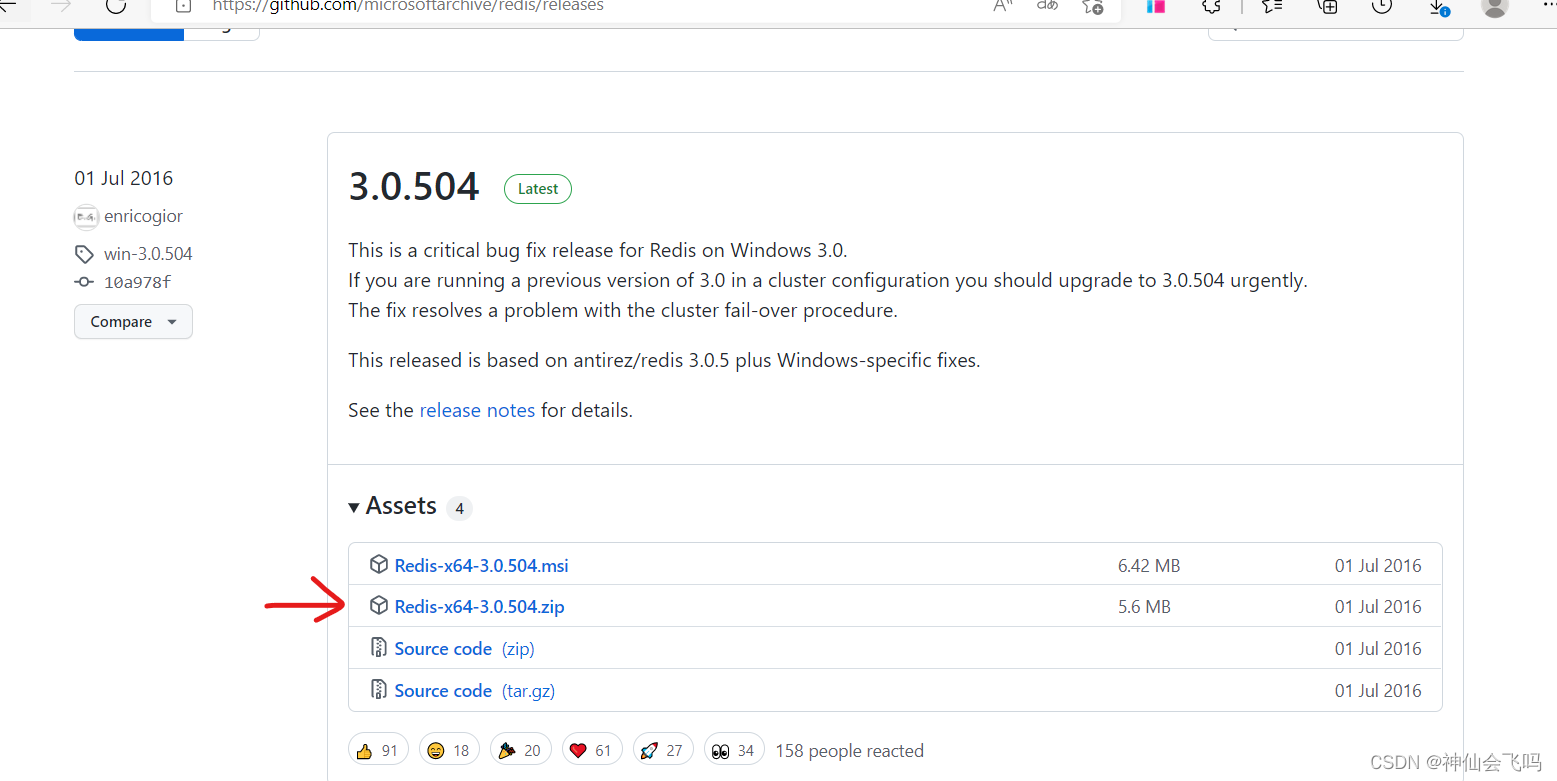This screenshot has width=1557, height=781.
Task: Click the 01 Jul 2016 date under the sidebar
Action: [x=123, y=178]
